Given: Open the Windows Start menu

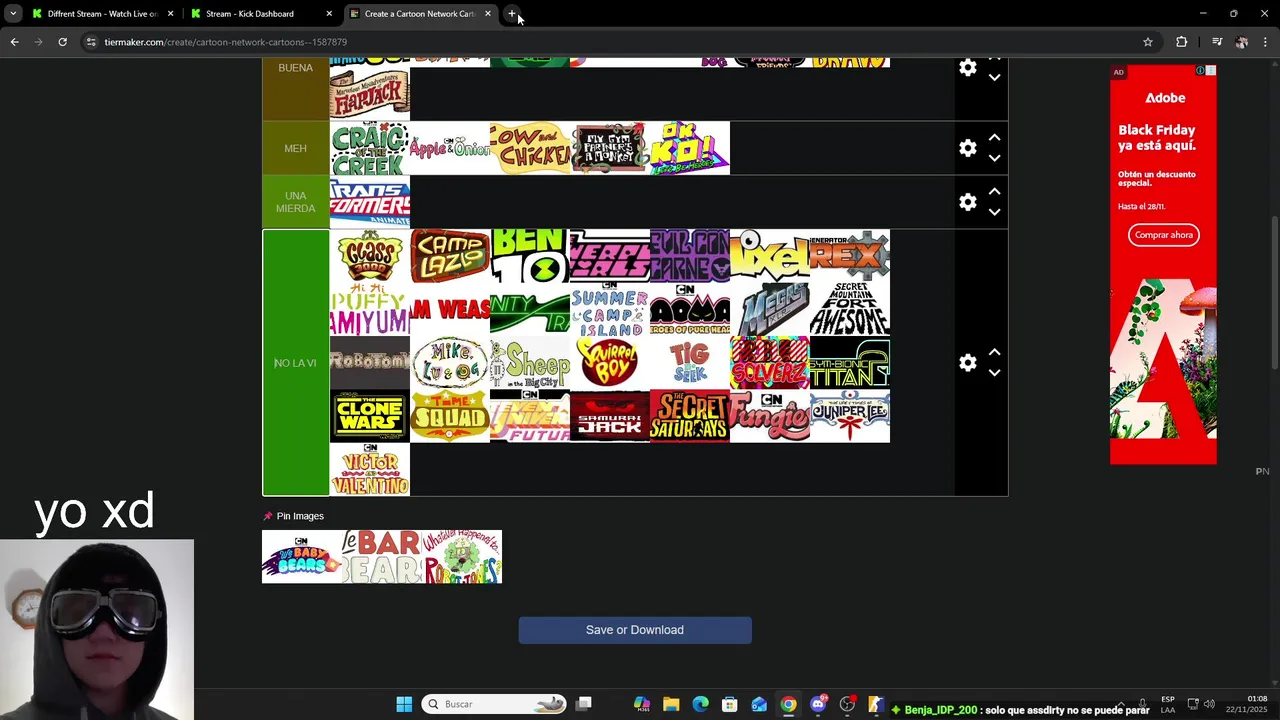Looking at the screenshot, I should point(404,704).
